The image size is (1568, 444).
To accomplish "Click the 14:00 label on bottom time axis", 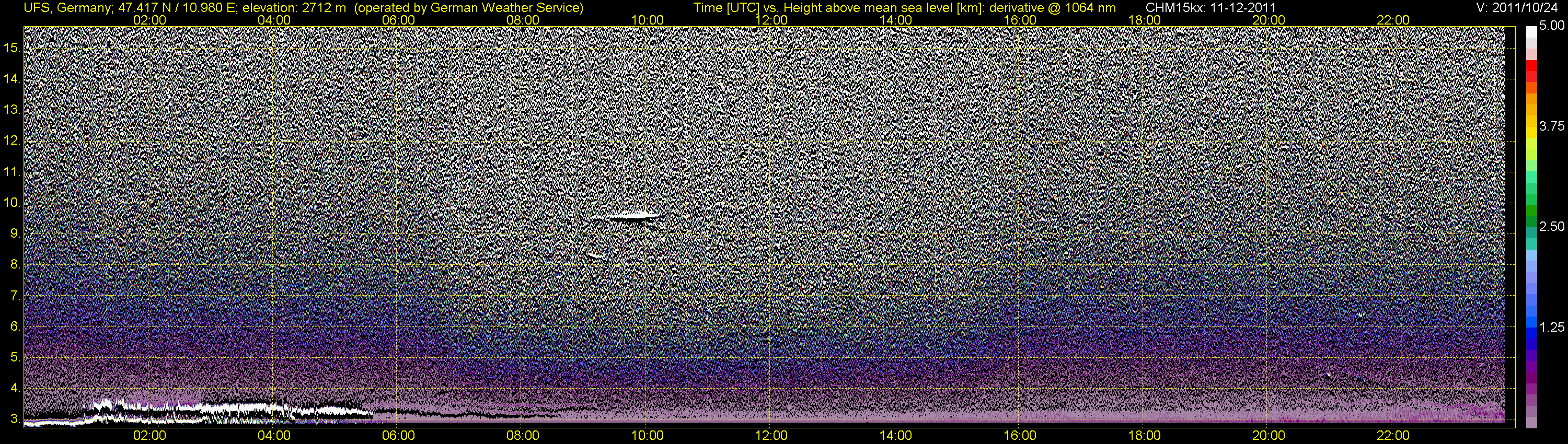I will tap(896, 436).
